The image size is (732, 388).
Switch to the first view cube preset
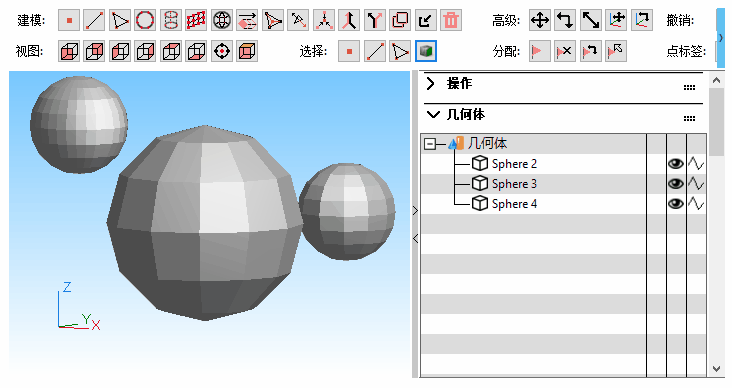(69, 51)
